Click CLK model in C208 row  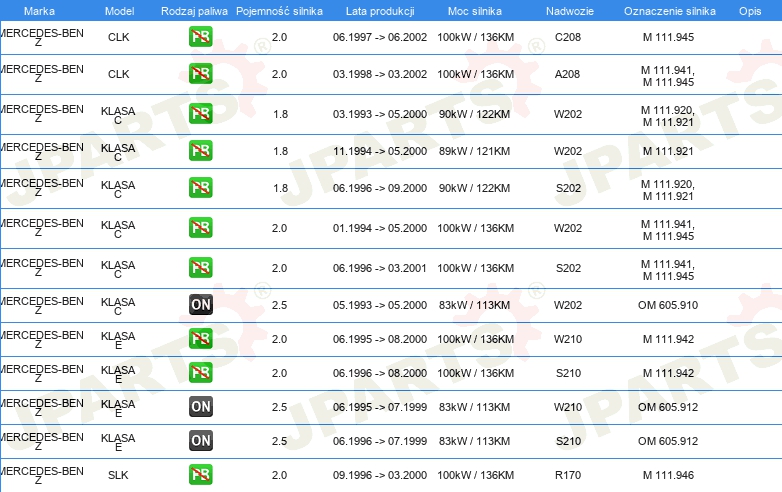pyautogui.click(x=119, y=37)
